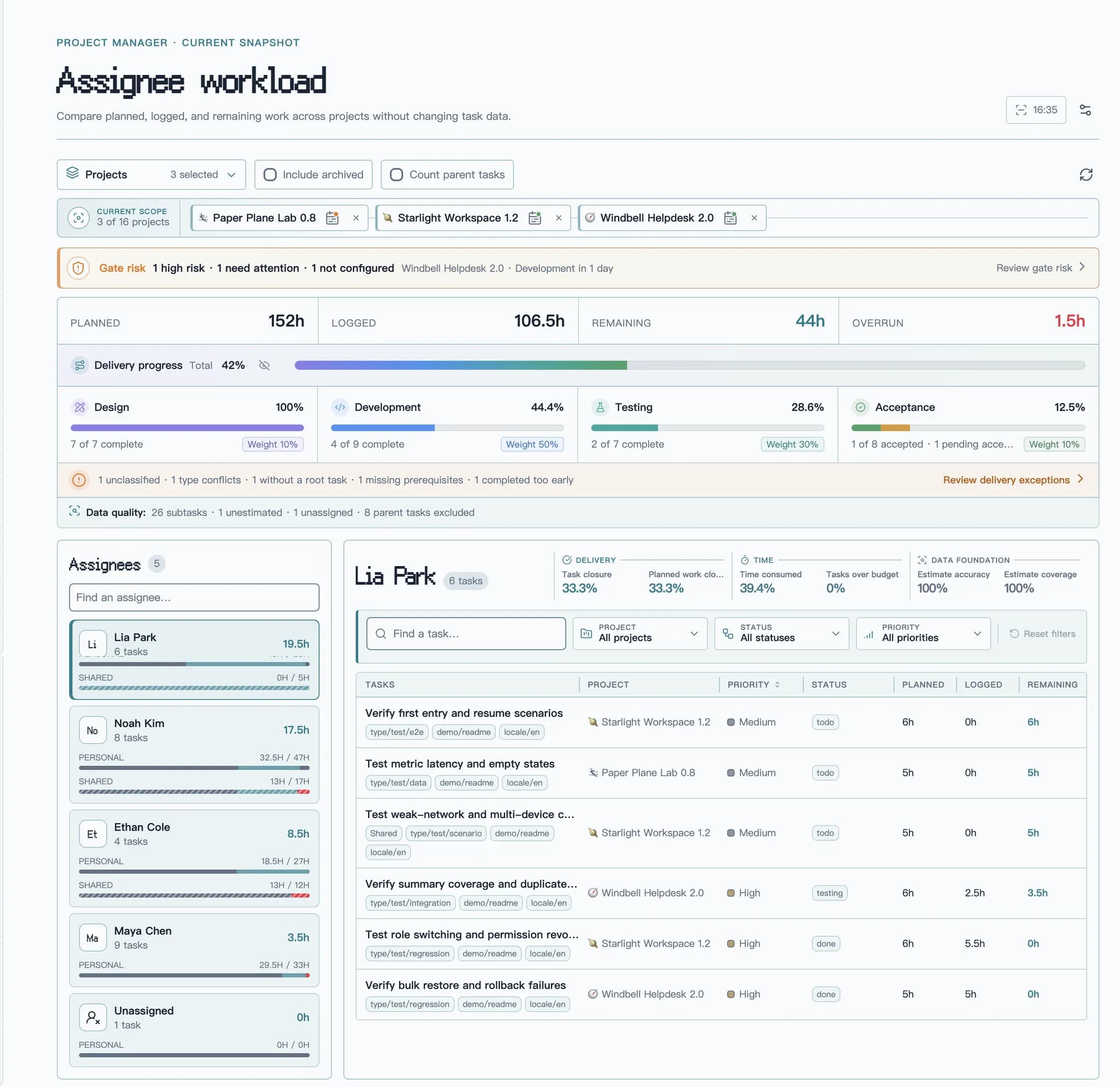Toggle the Include archived checkbox
Image resolution: width=1120 pixels, height=1087 pixels.
click(270, 174)
